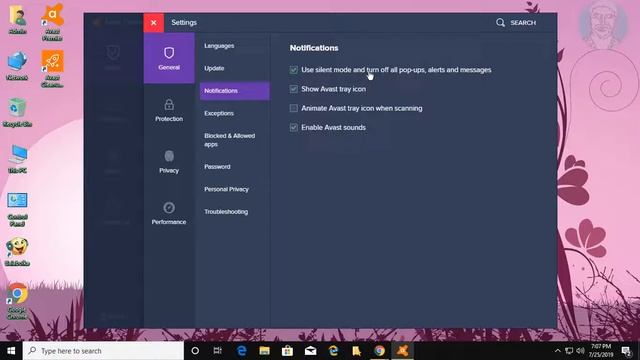Image resolution: width=640 pixels, height=360 pixels.
Task: Click the volume speaker tray icon
Action: (x=580, y=351)
